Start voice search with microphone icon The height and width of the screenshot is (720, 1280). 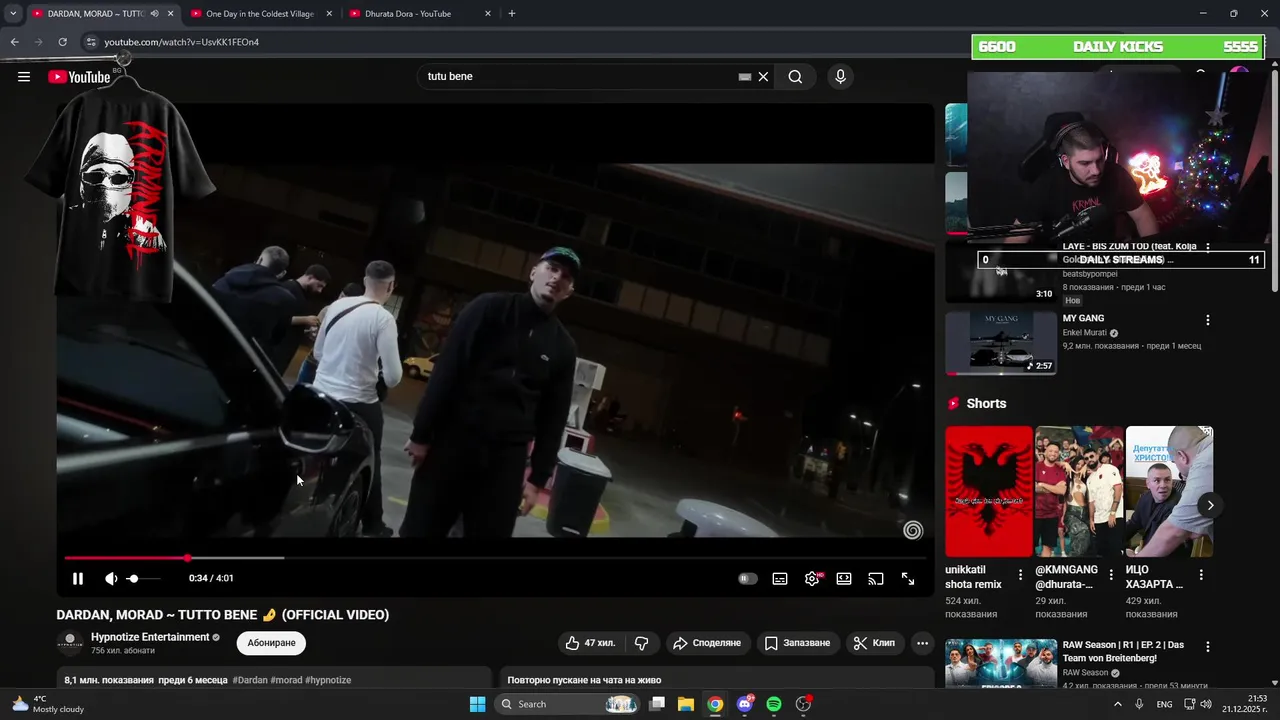(x=840, y=77)
